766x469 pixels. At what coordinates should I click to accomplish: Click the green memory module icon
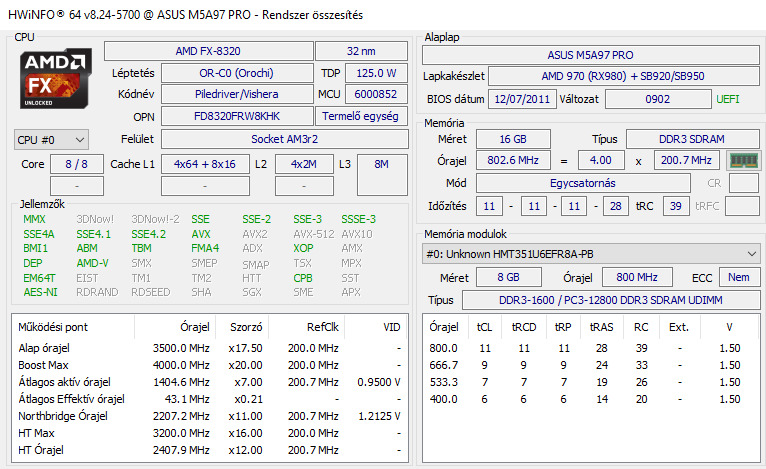pos(744,160)
